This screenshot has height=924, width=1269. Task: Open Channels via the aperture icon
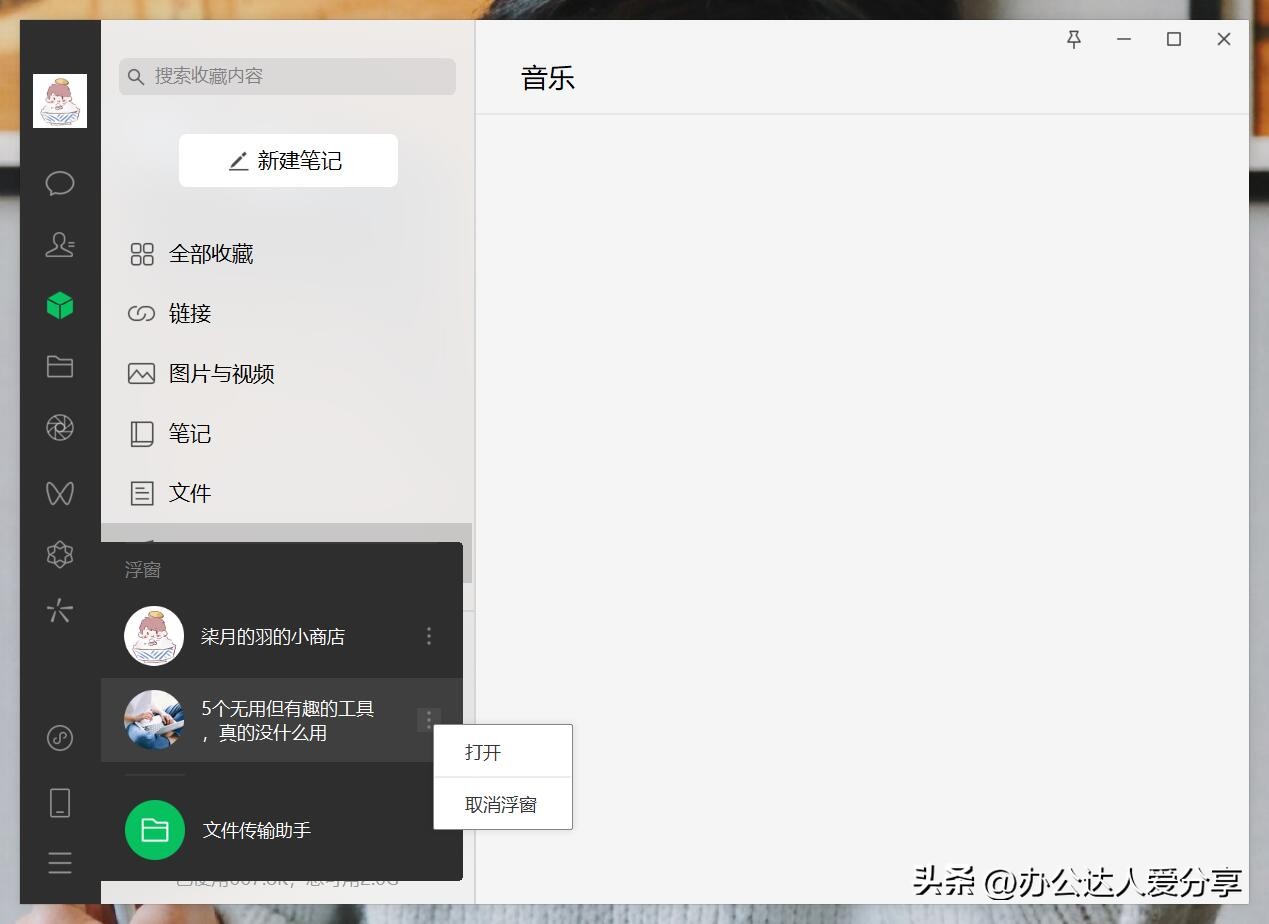click(59, 427)
